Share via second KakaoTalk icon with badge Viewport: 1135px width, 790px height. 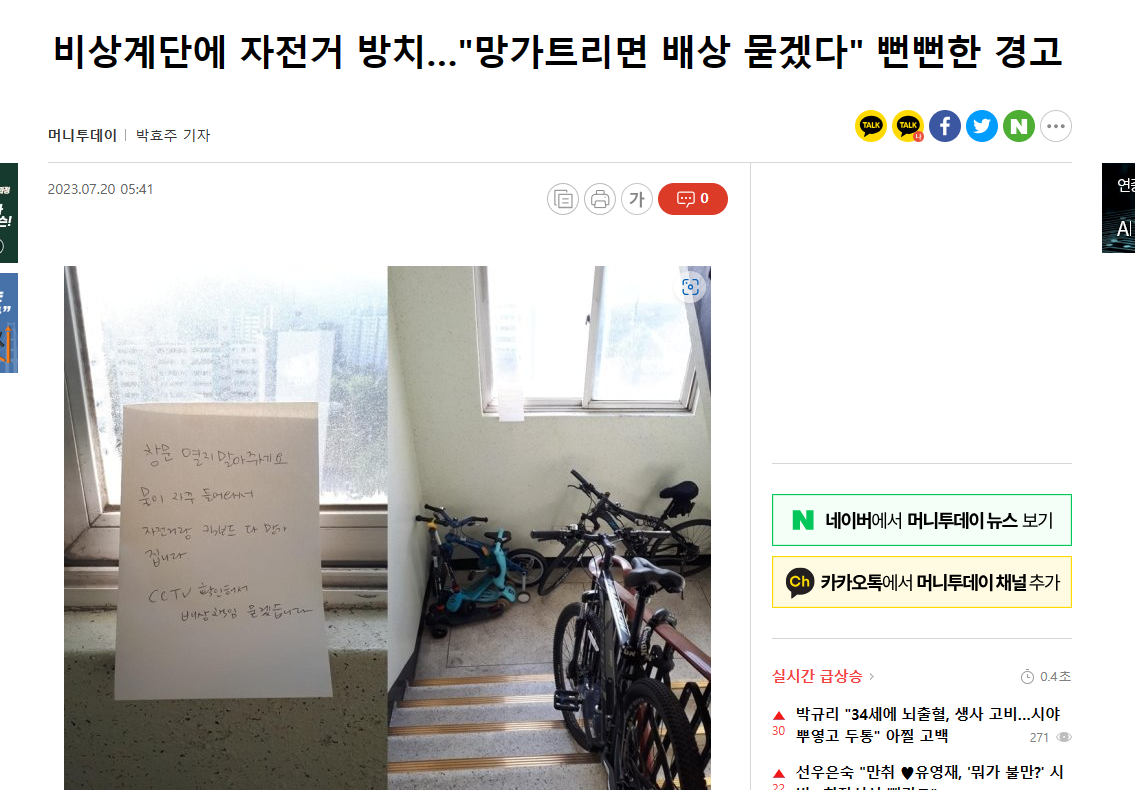coord(908,126)
